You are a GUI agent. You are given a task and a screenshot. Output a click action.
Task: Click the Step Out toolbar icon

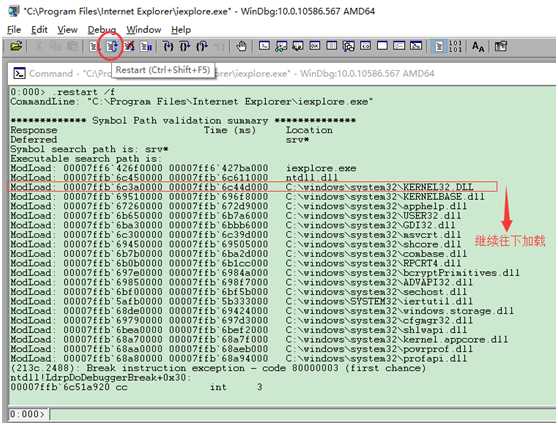[202, 46]
